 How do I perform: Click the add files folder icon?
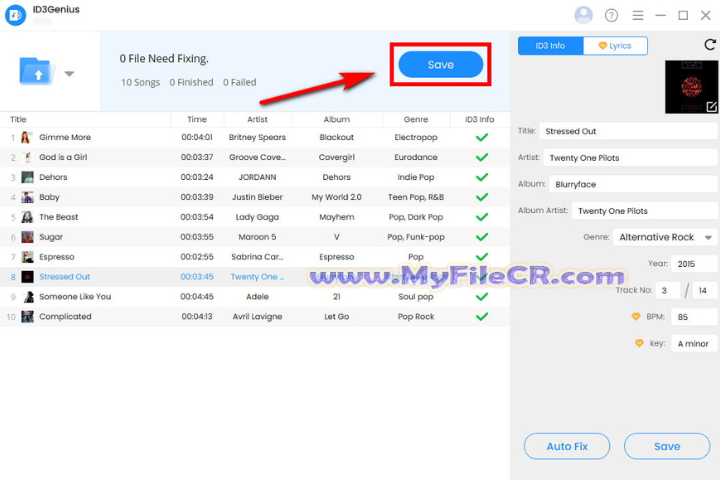coord(37,71)
